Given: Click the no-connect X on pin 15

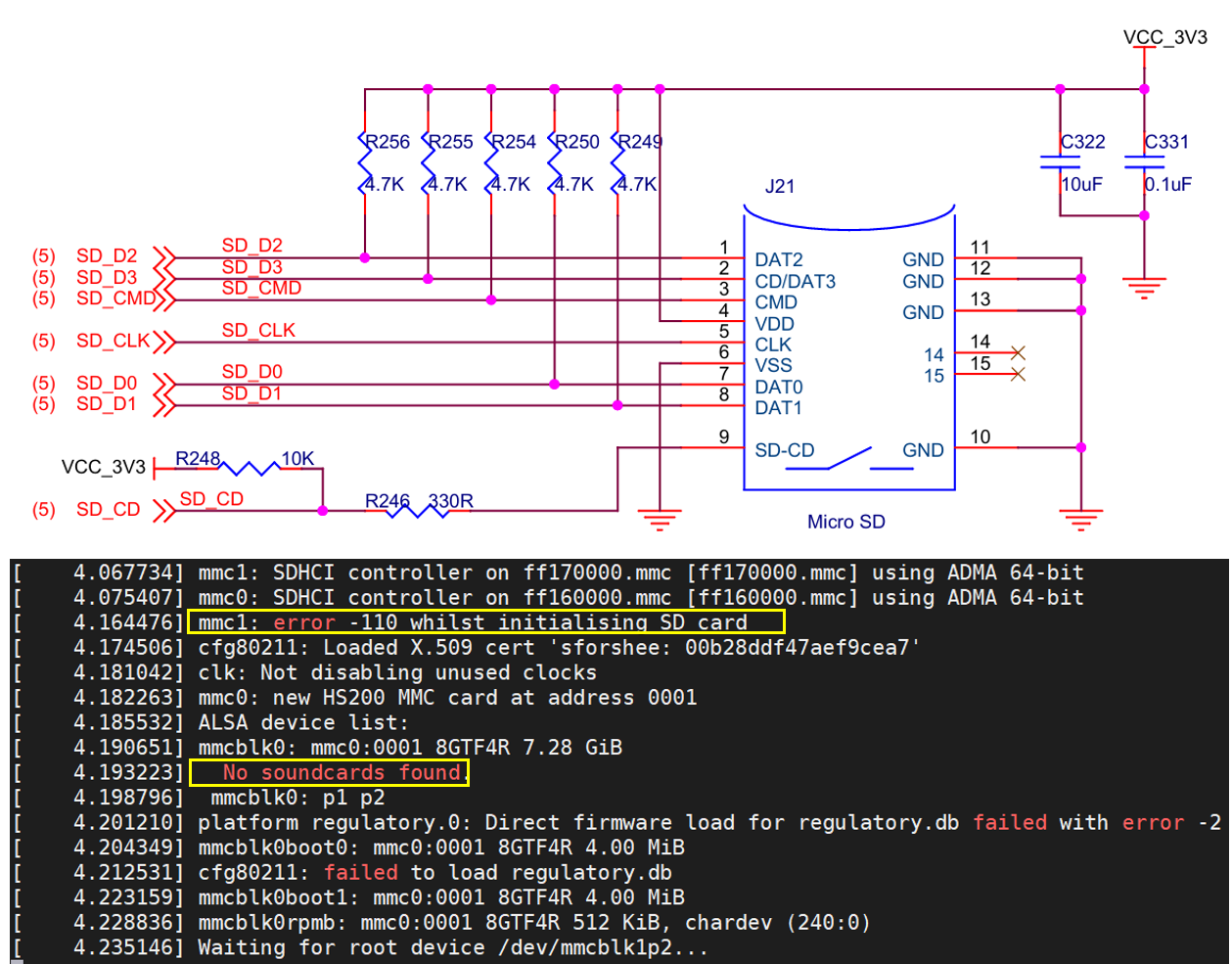Looking at the screenshot, I should pyautogui.click(x=1018, y=374).
